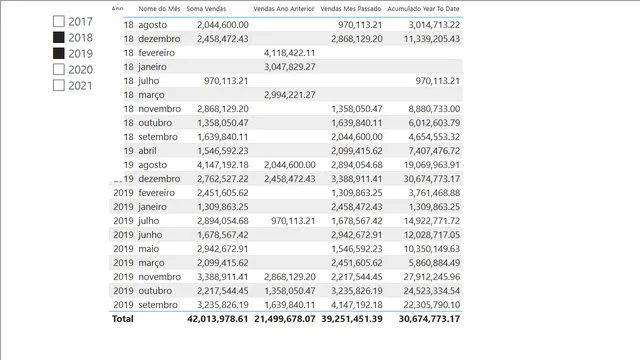The height and width of the screenshot is (360, 640).
Task: Click value 4,118,422.11 in fevereiro row
Action: pyautogui.click(x=289, y=53)
